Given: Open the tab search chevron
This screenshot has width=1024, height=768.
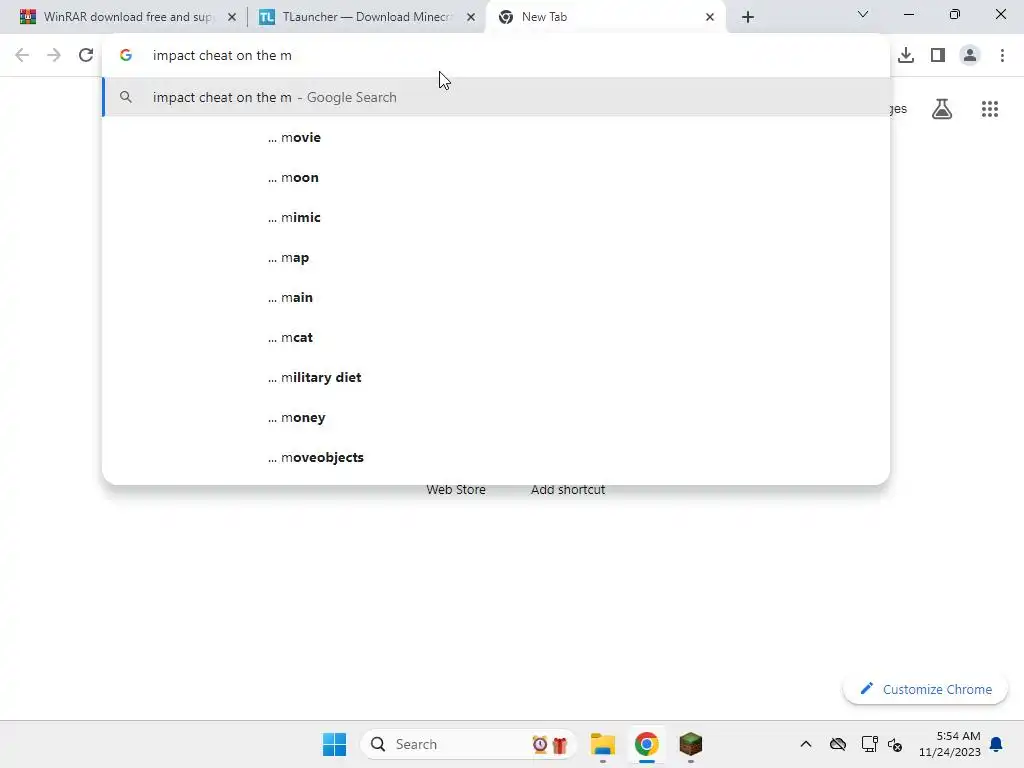Looking at the screenshot, I should click(863, 14).
